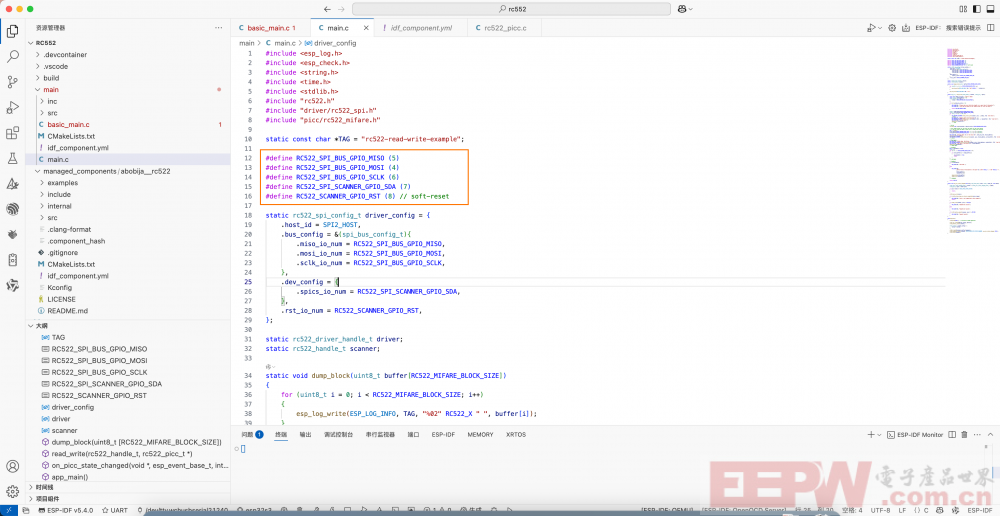Open the Copilot dropdown chevron
Image resolution: width=1000 pixels, height=516 pixels.
(691, 10)
